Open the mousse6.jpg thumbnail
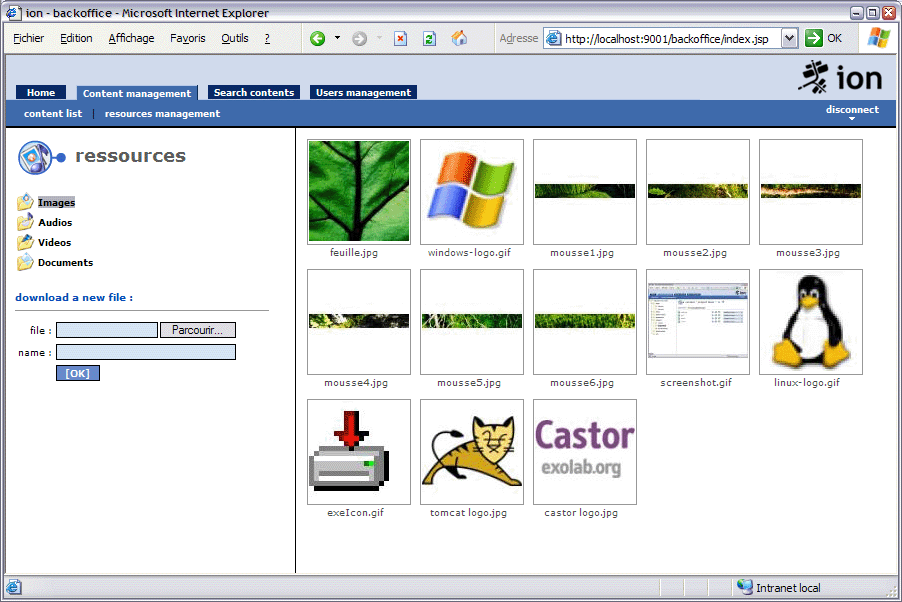The image size is (902, 602). pos(585,321)
